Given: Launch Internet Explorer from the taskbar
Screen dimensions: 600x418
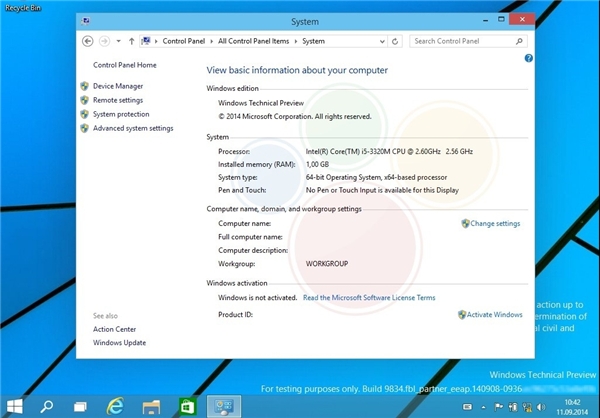Looking at the screenshot, I should point(115,406).
